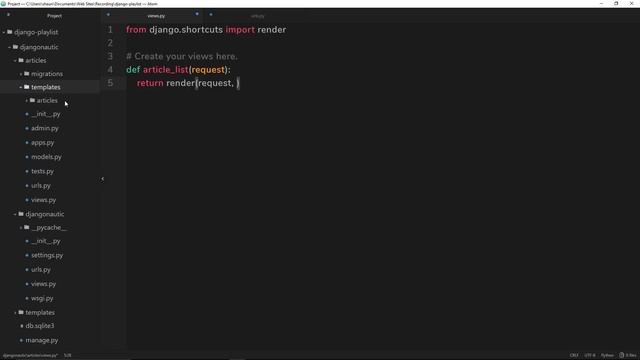The height and width of the screenshot is (360, 640).
Task: Open urls.py under the articles app
Action: pos(41,186)
